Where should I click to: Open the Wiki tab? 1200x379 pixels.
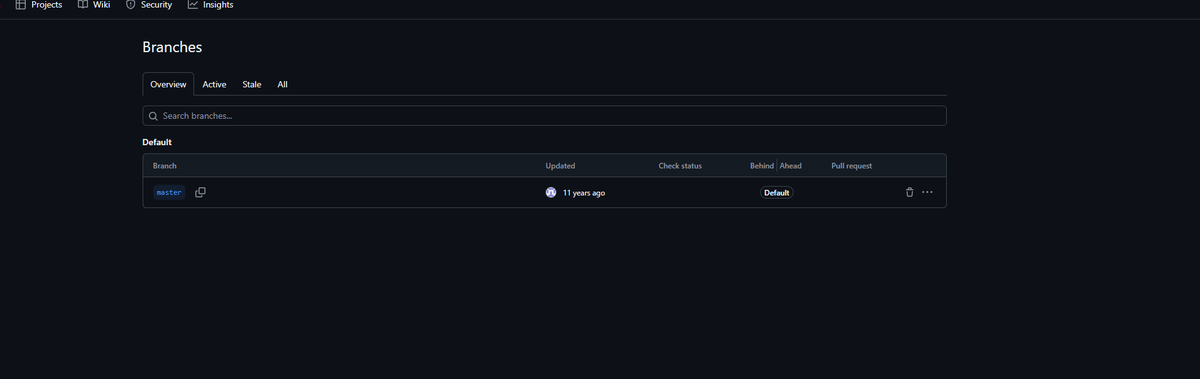[94, 5]
